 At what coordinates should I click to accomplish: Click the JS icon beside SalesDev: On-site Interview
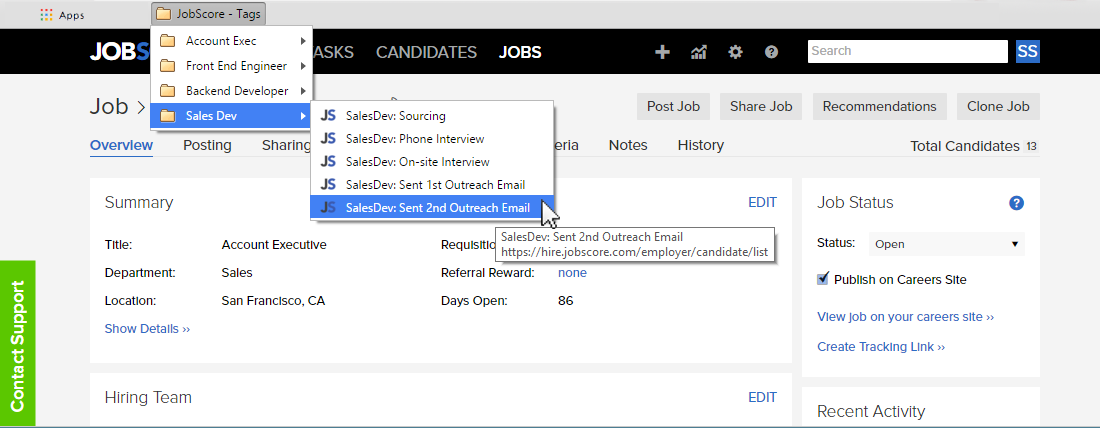pyautogui.click(x=328, y=161)
